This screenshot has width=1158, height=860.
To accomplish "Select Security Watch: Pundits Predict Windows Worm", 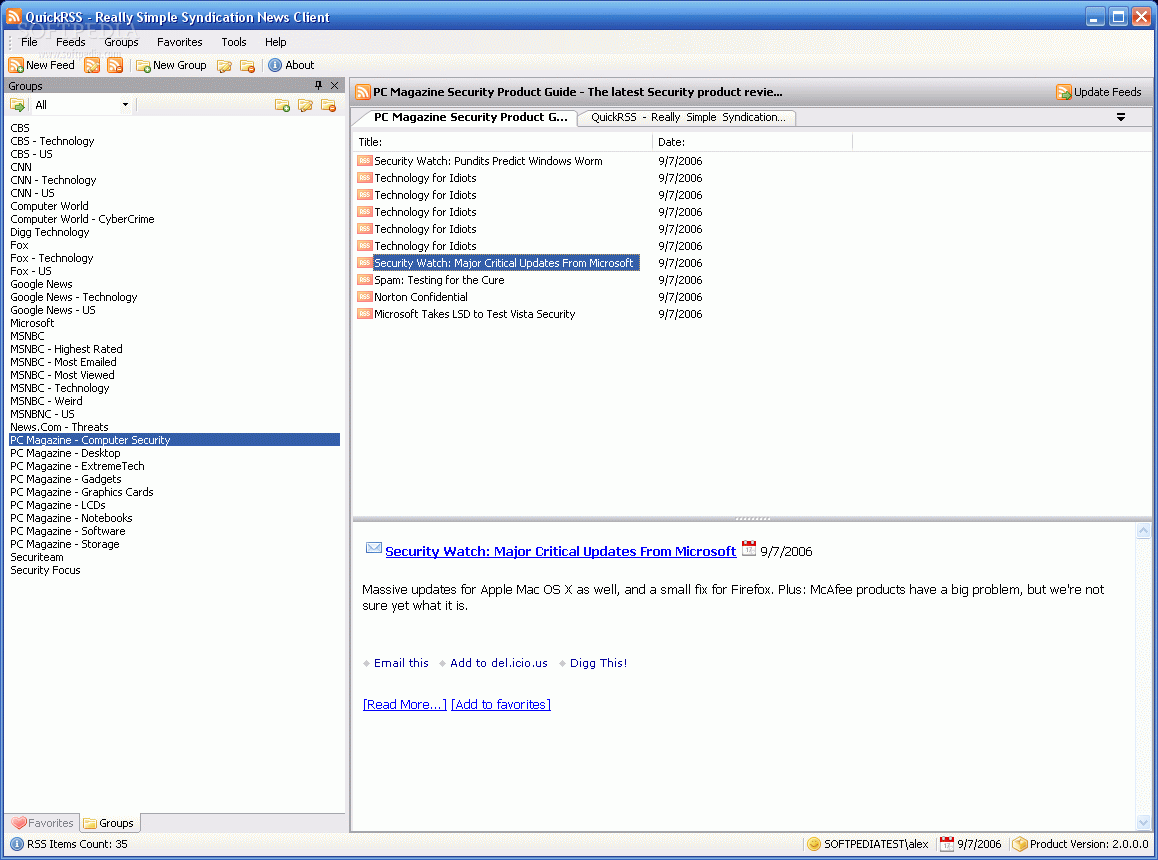I will pos(488,161).
